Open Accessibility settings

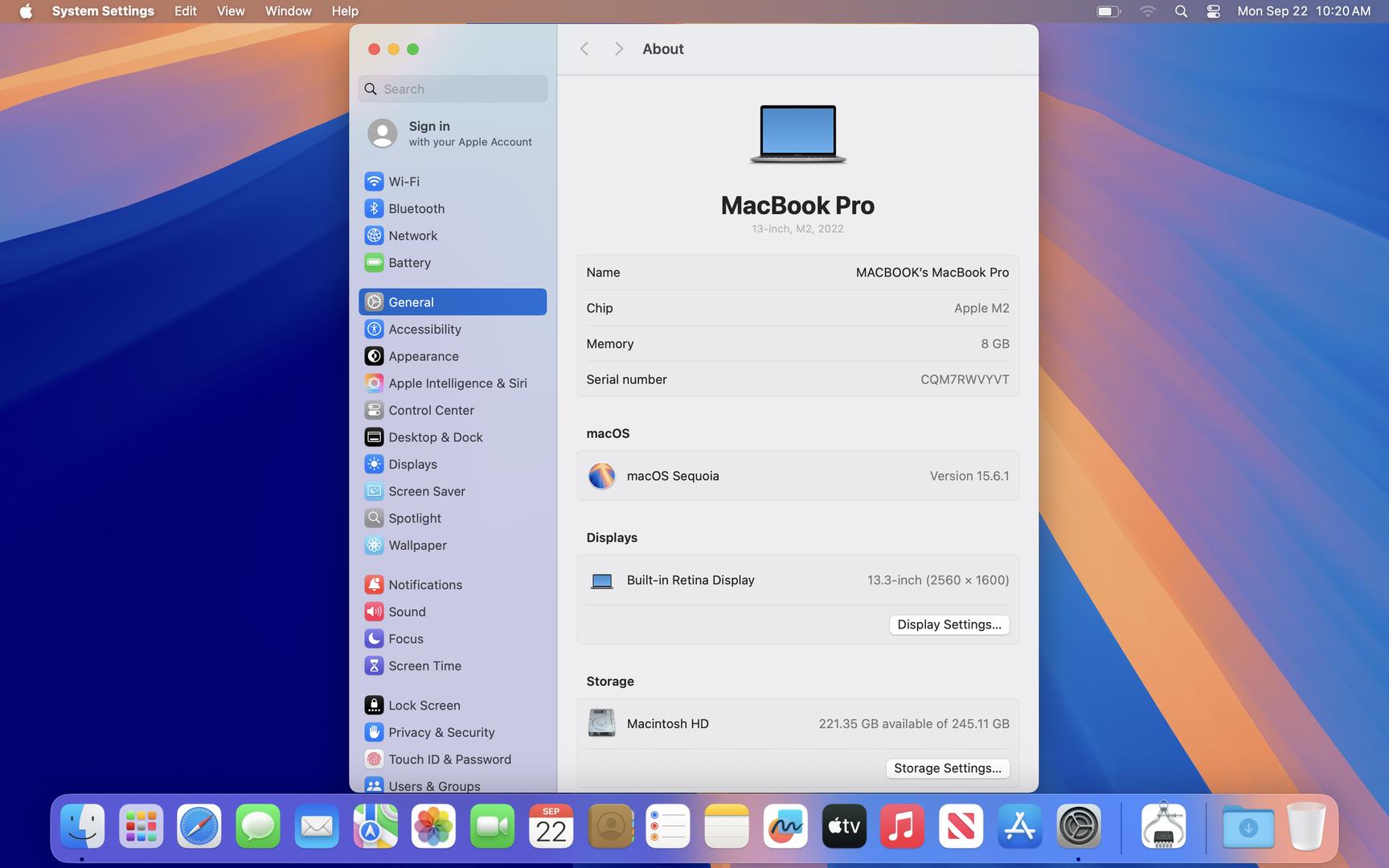453,330
